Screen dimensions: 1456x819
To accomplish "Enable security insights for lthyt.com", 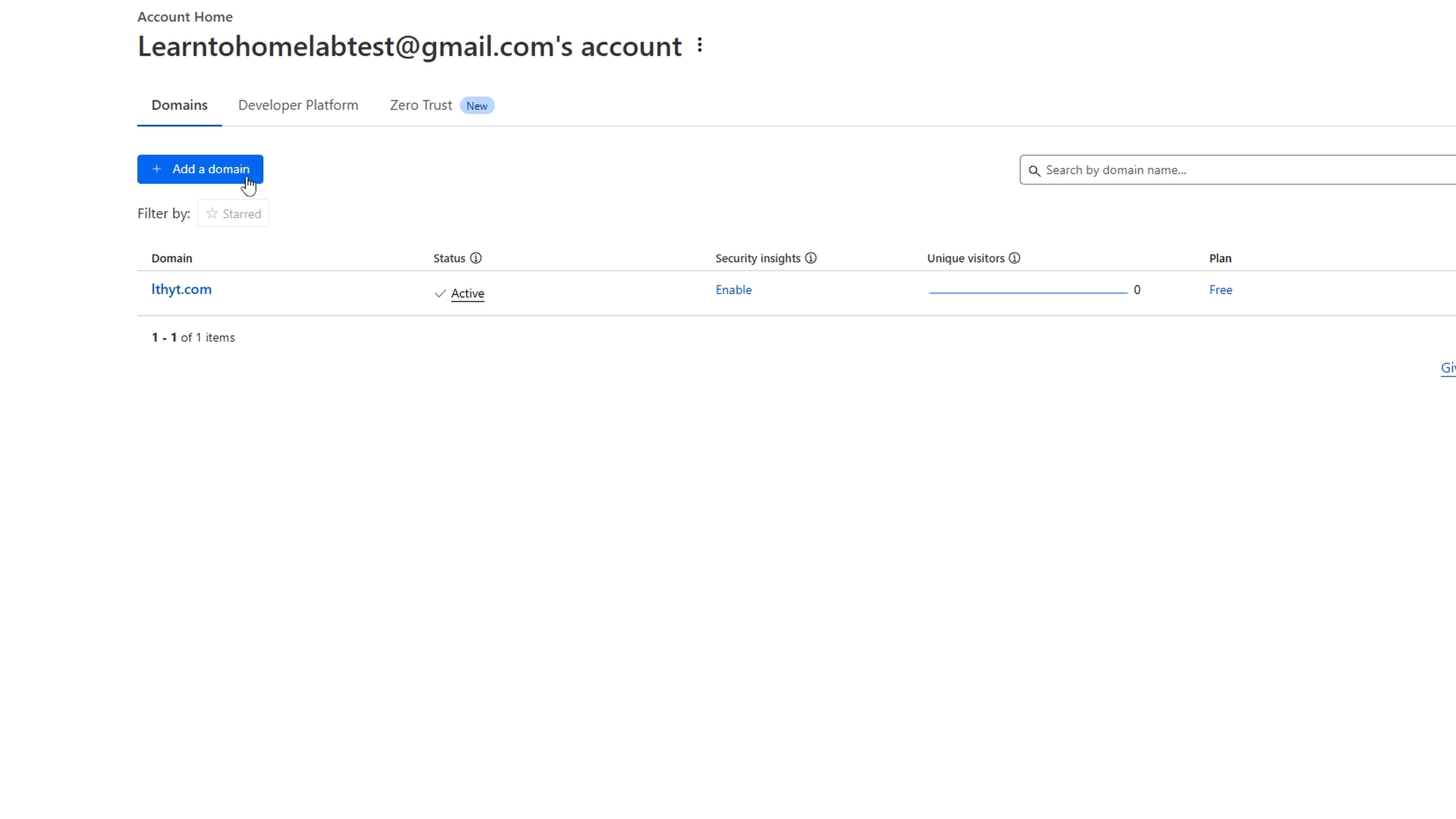I will click(x=733, y=289).
